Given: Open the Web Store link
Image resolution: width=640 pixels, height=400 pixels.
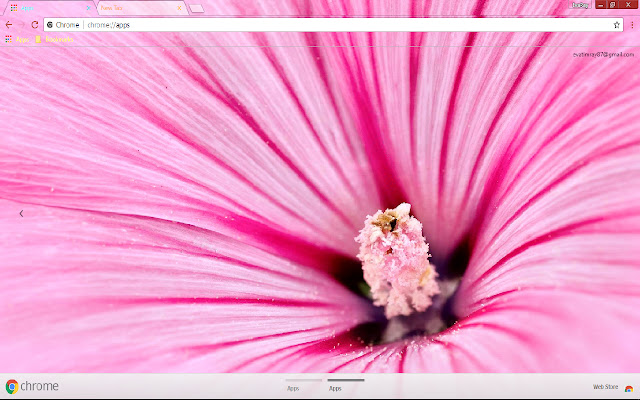Looking at the screenshot, I should (x=605, y=387).
